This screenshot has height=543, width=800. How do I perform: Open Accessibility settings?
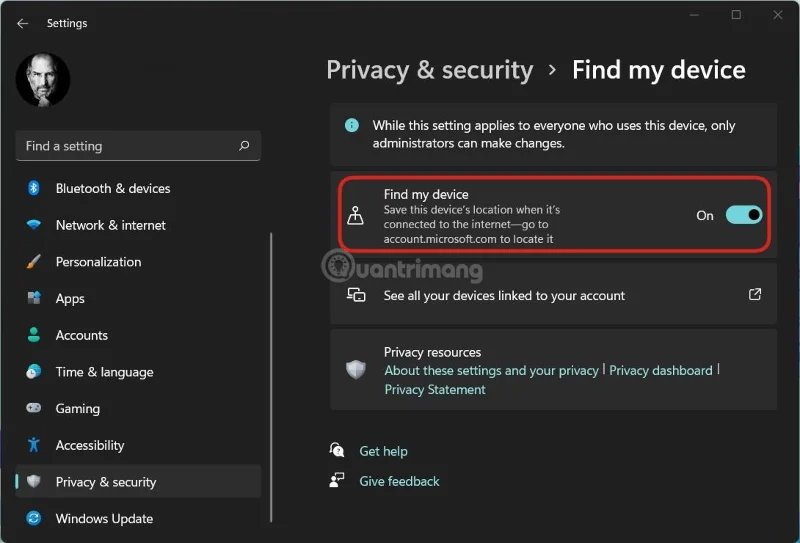[90, 446]
